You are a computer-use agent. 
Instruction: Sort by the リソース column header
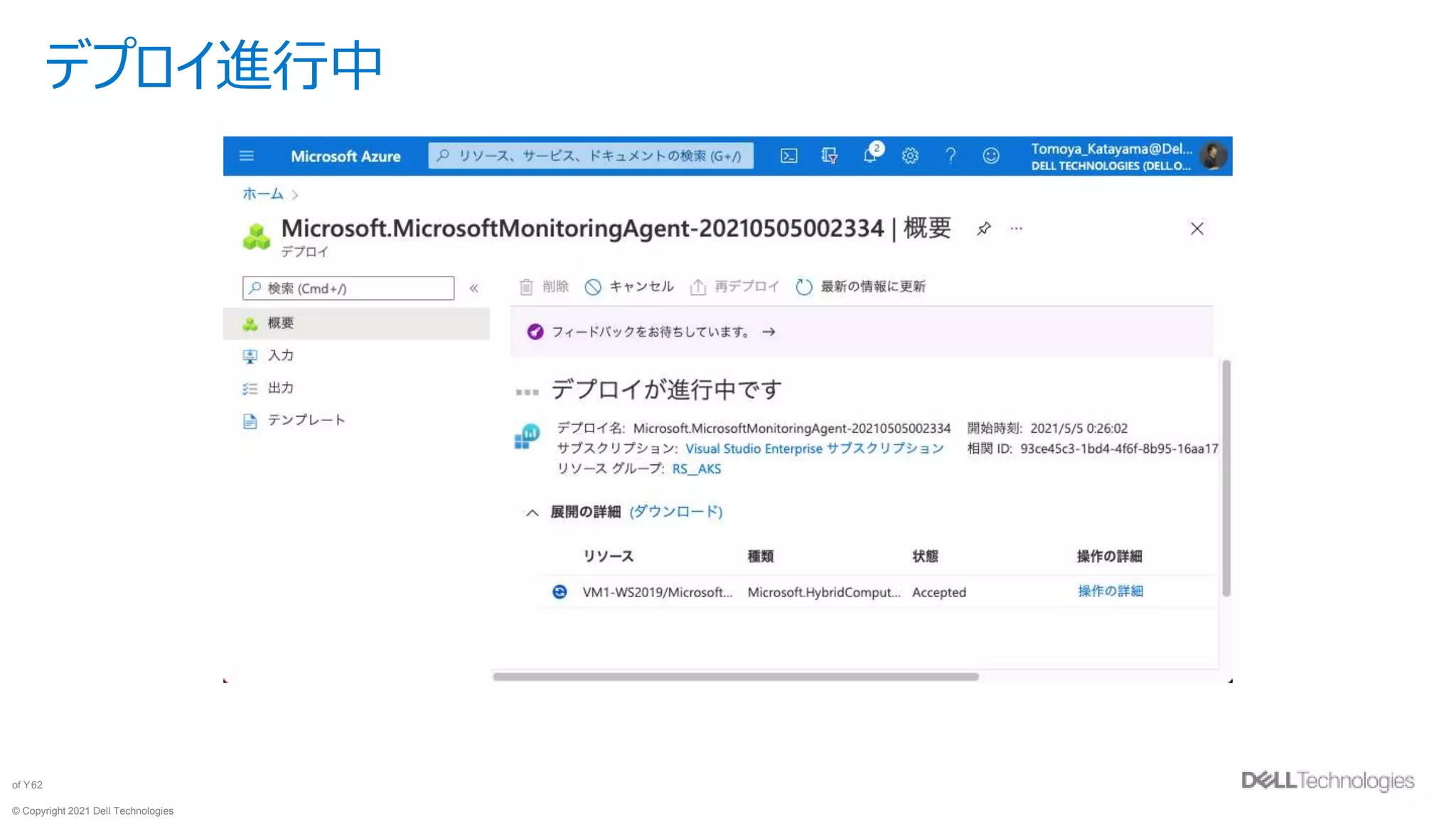tap(608, 556)
